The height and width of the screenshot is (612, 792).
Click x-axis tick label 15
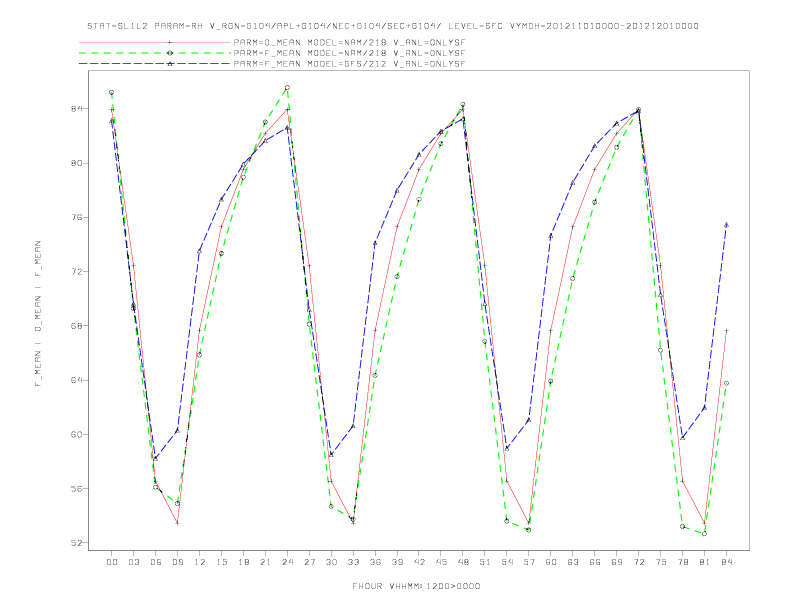click(221, 562)
